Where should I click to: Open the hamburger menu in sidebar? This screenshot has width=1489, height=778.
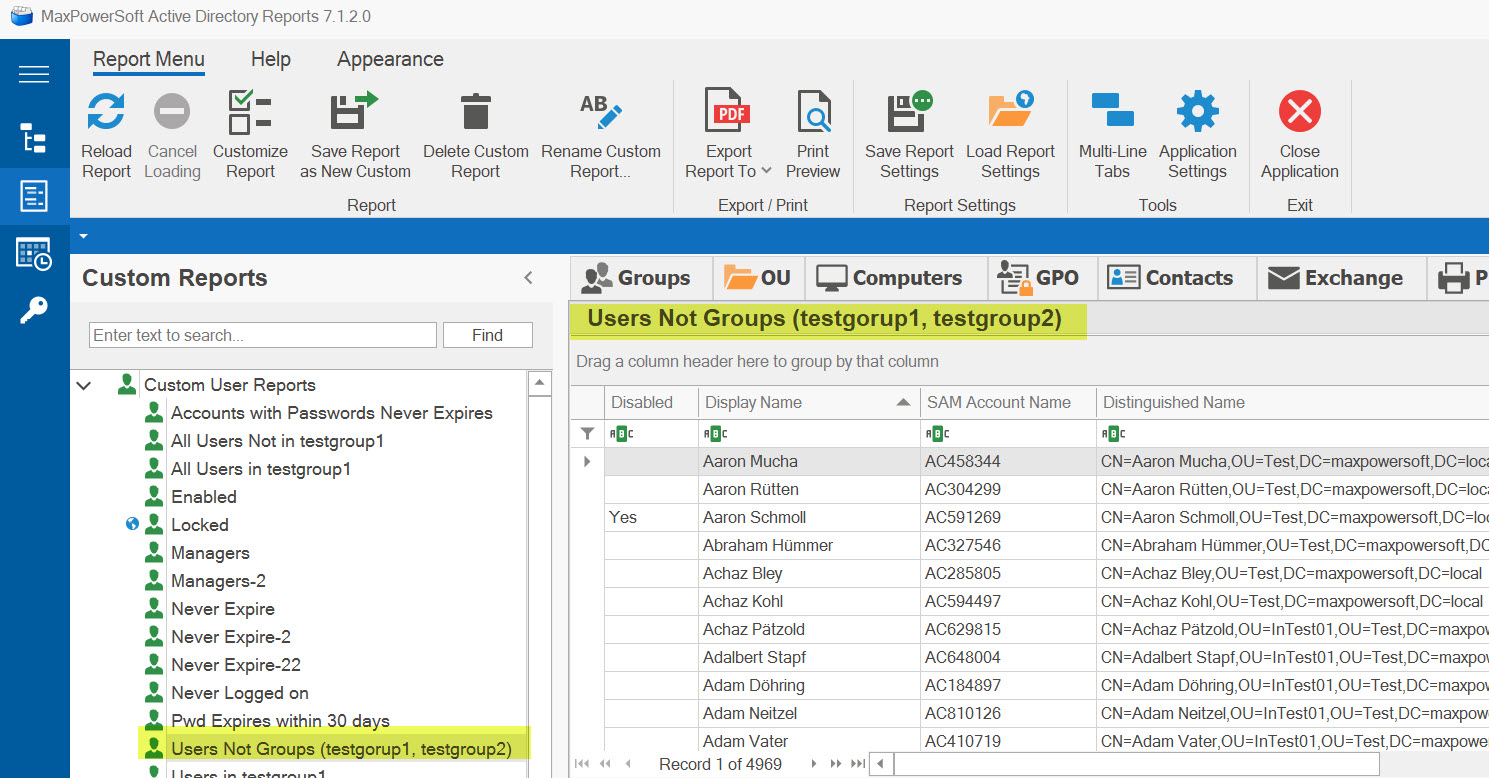click(x=34, y=75)
